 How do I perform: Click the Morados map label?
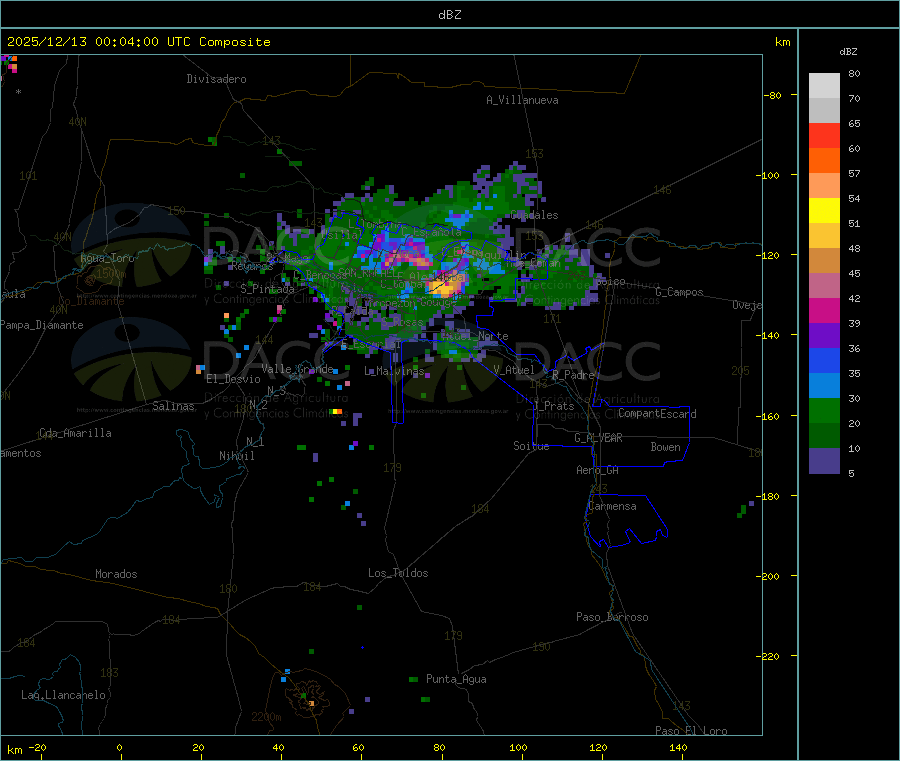(x=116, y=574)
